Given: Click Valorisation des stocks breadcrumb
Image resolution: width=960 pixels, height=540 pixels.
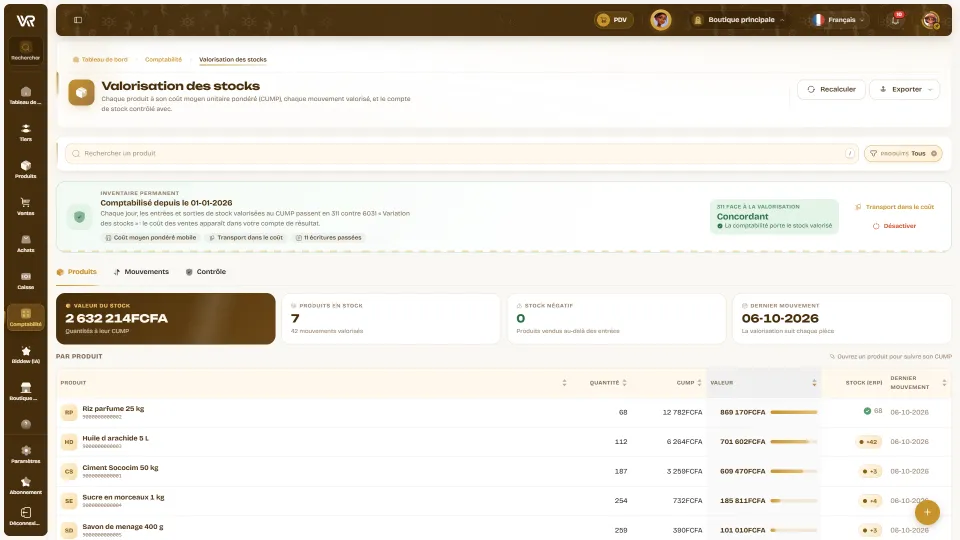Looking at the screenshot, I should (233, 59).
